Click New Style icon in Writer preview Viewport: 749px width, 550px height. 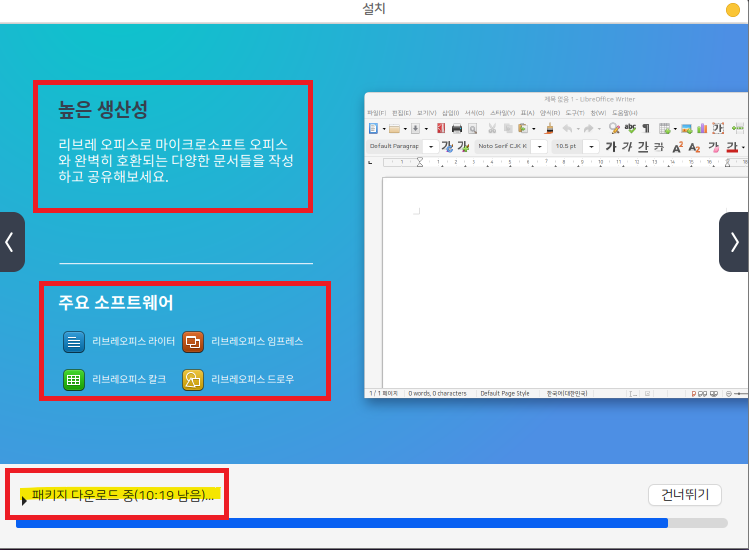pos(463,146)
